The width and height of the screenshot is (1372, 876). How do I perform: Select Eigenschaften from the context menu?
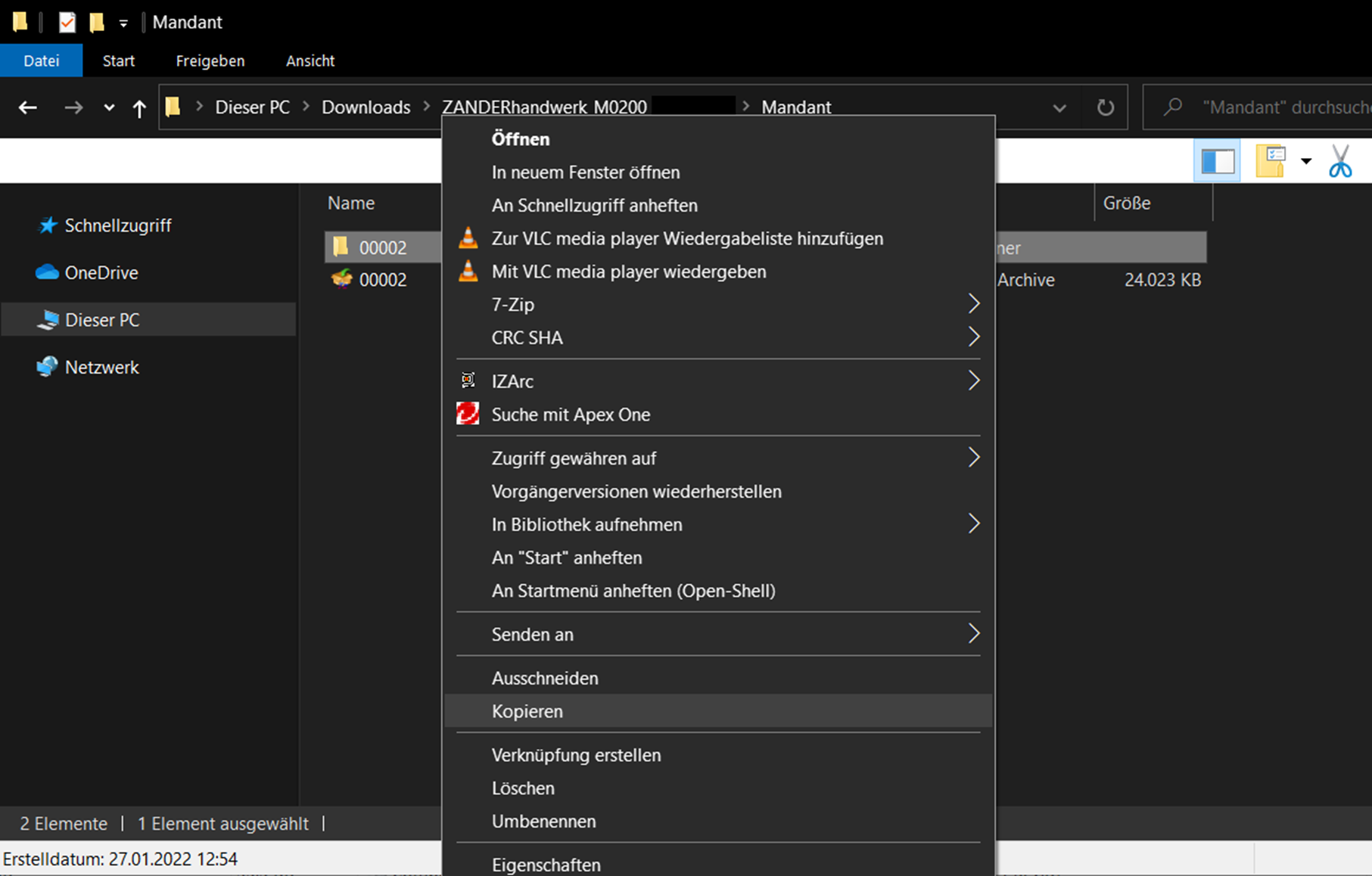pos(546,865)
